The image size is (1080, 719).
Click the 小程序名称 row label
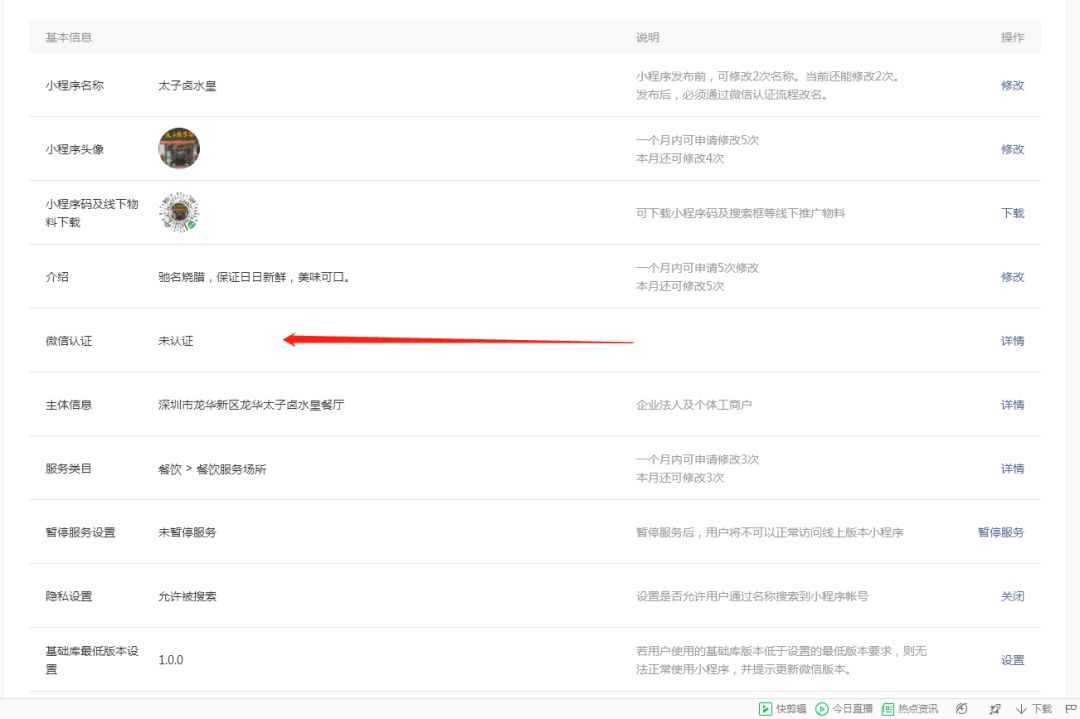pyautogui.click(x=74, y=85)
